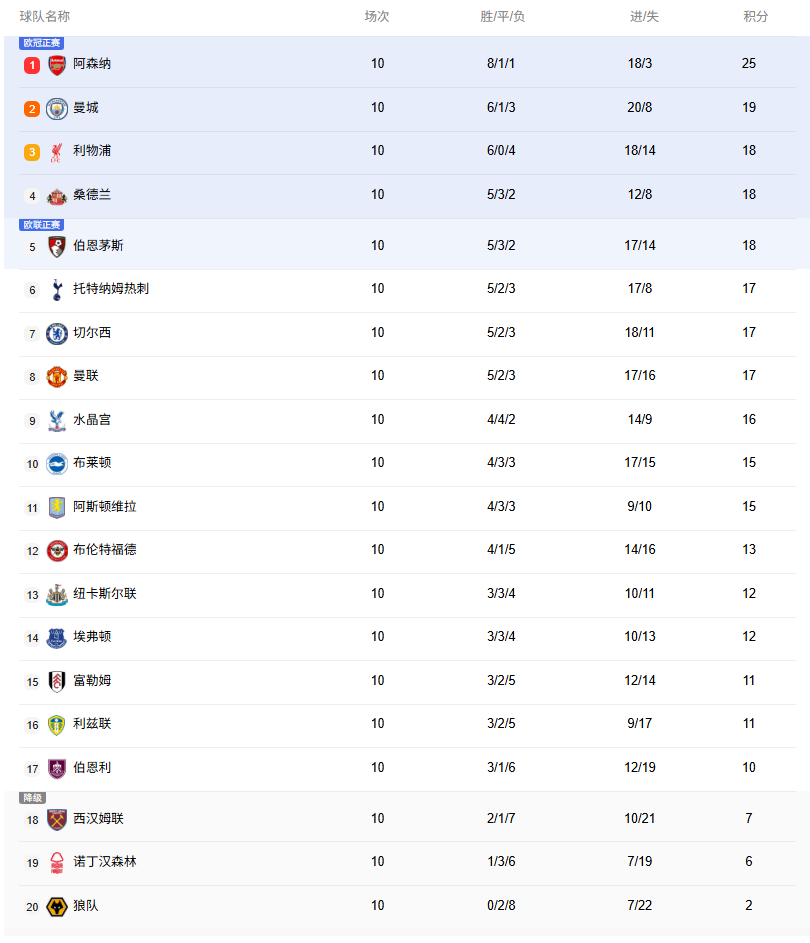This screenshot has width=810, height=943.
Task: Click the Arsenal club crest icon
Action: (57, 65)
